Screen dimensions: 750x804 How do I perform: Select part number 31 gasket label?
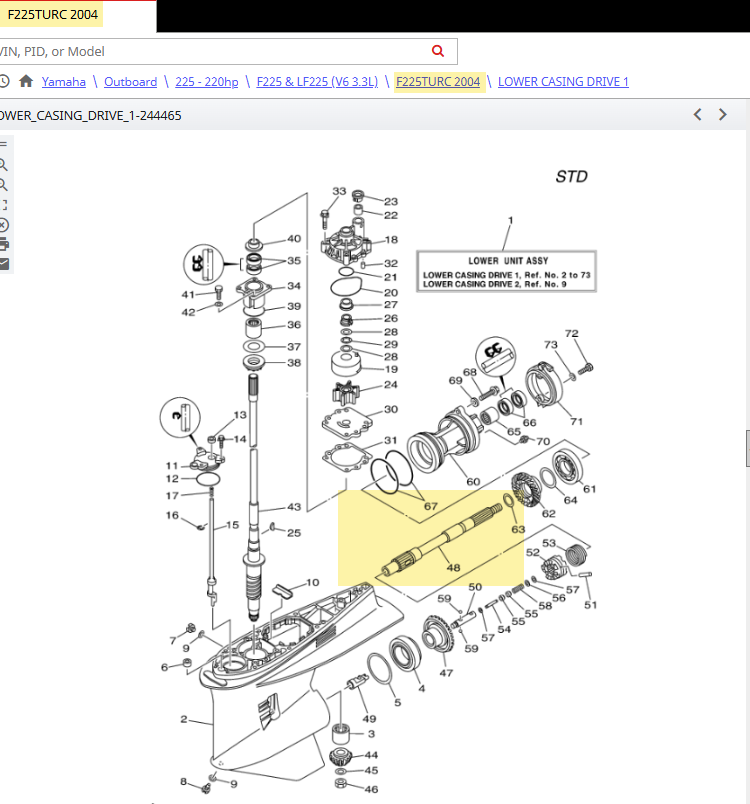click(391, 440)
